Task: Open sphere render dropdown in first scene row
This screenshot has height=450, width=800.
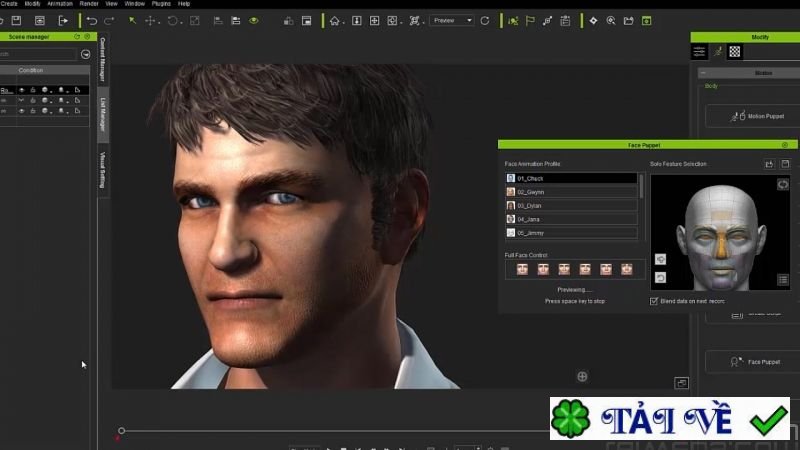Action: (46, 90)
